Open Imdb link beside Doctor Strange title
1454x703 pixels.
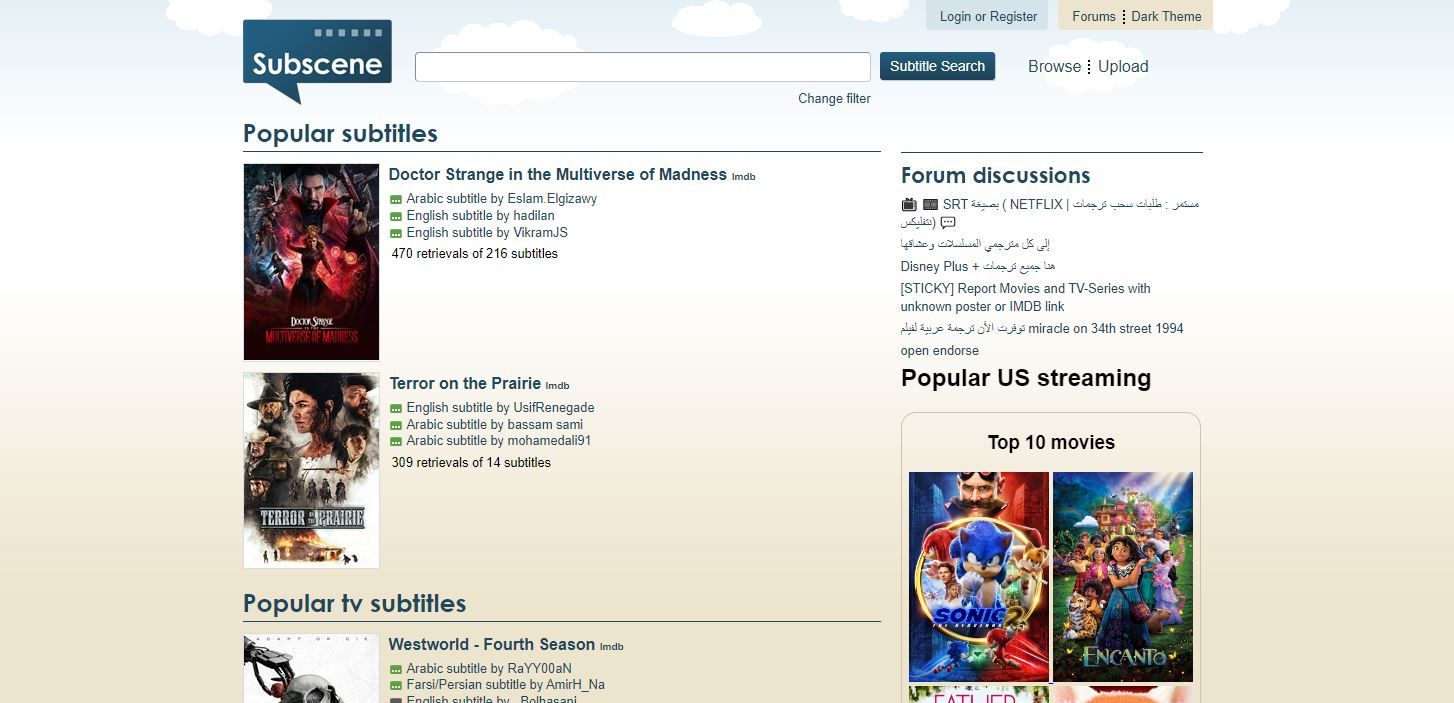[x=743, y=177]
